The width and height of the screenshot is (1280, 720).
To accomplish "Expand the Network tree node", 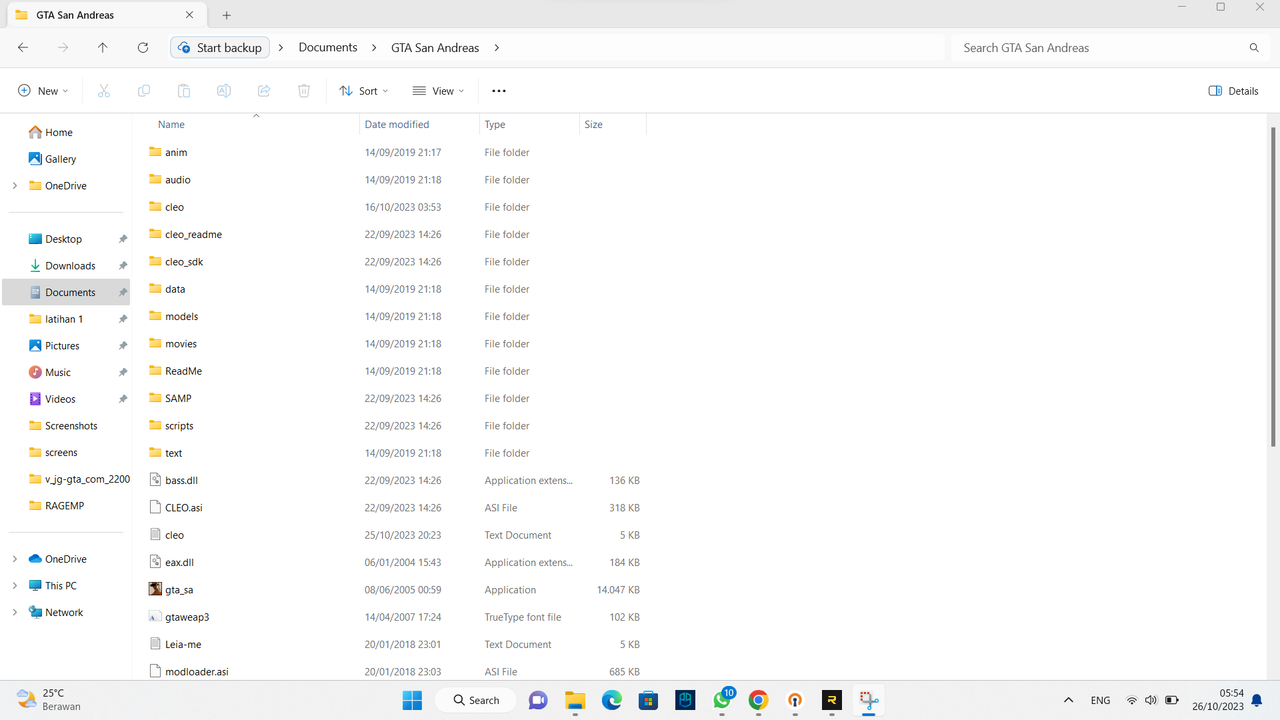I will click(x=14, y=612).
